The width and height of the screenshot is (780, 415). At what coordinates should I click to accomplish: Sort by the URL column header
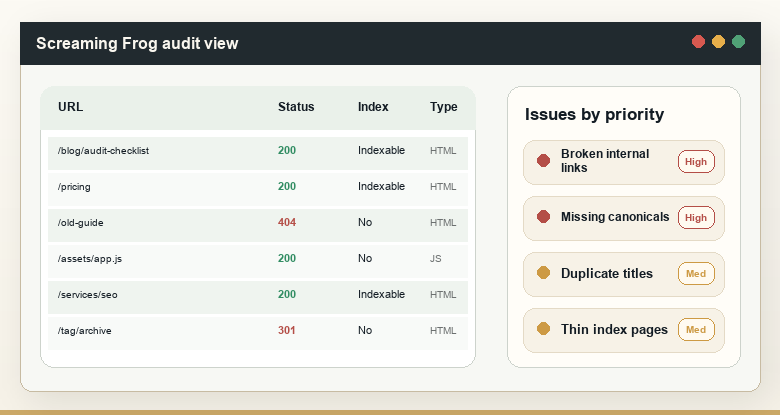coord(71,107)
